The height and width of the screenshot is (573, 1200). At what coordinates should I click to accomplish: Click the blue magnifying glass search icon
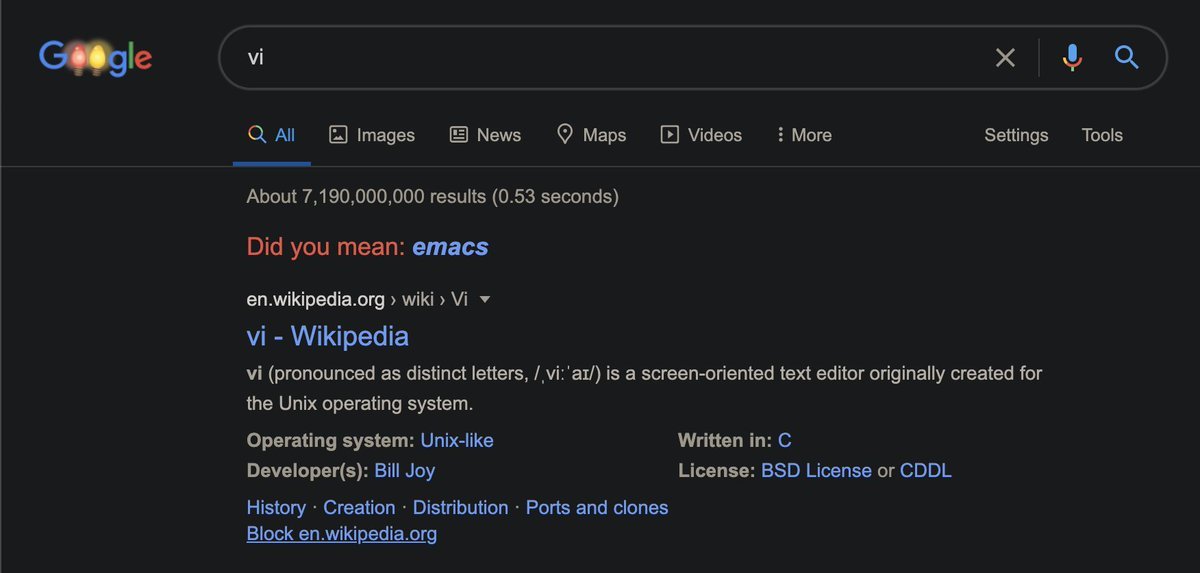(x=1127, y=58)
